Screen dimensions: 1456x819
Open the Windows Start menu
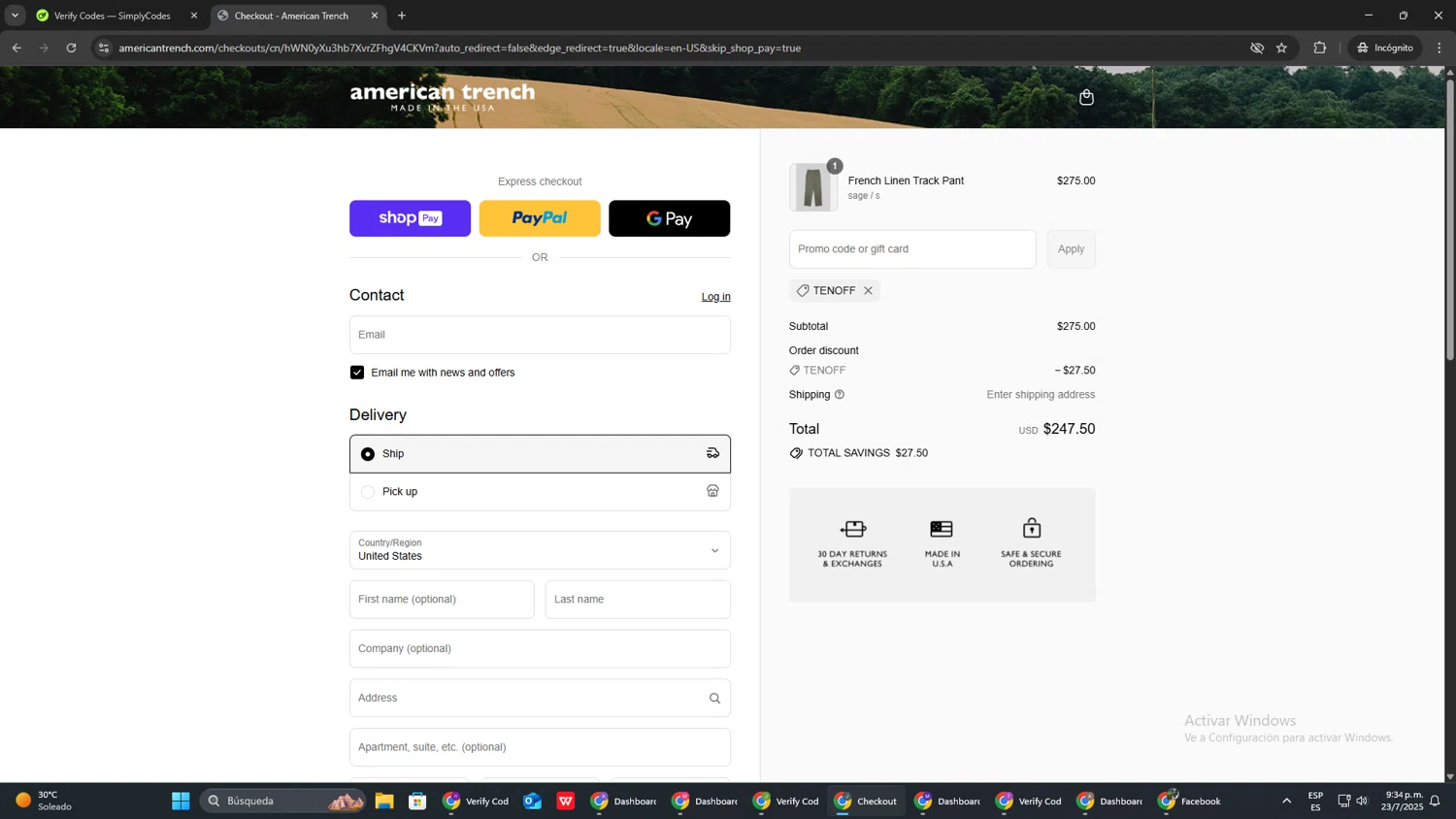(x=181, y=802)
